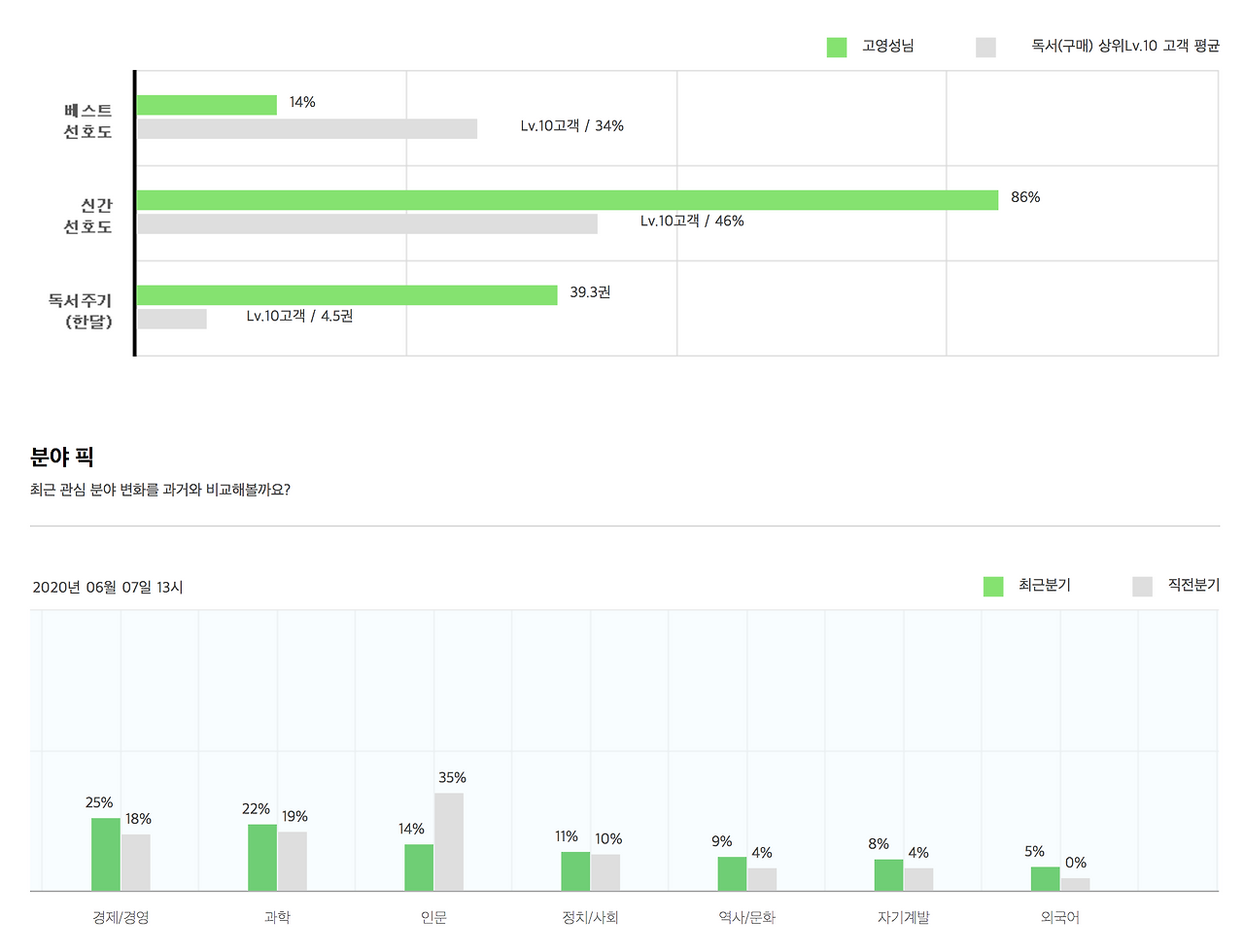Click the green 신간 선호도 bar

coord(568,200)
